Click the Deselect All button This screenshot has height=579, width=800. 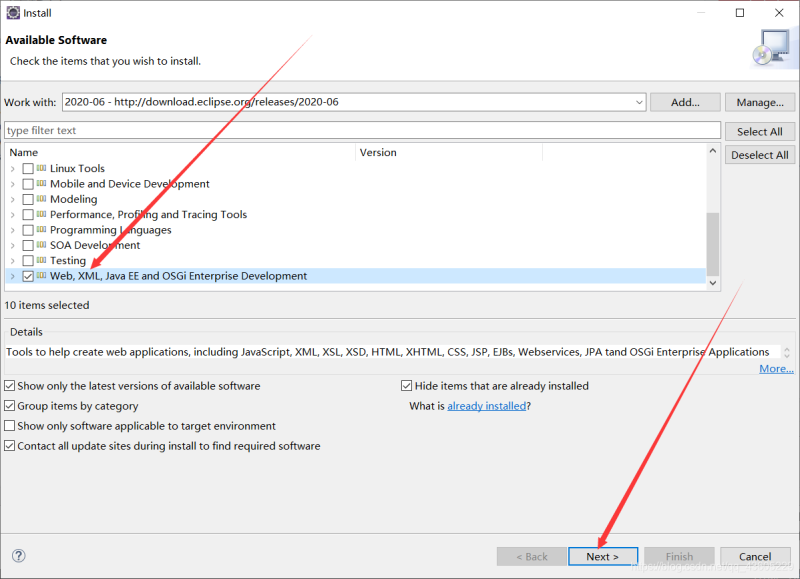760,155
